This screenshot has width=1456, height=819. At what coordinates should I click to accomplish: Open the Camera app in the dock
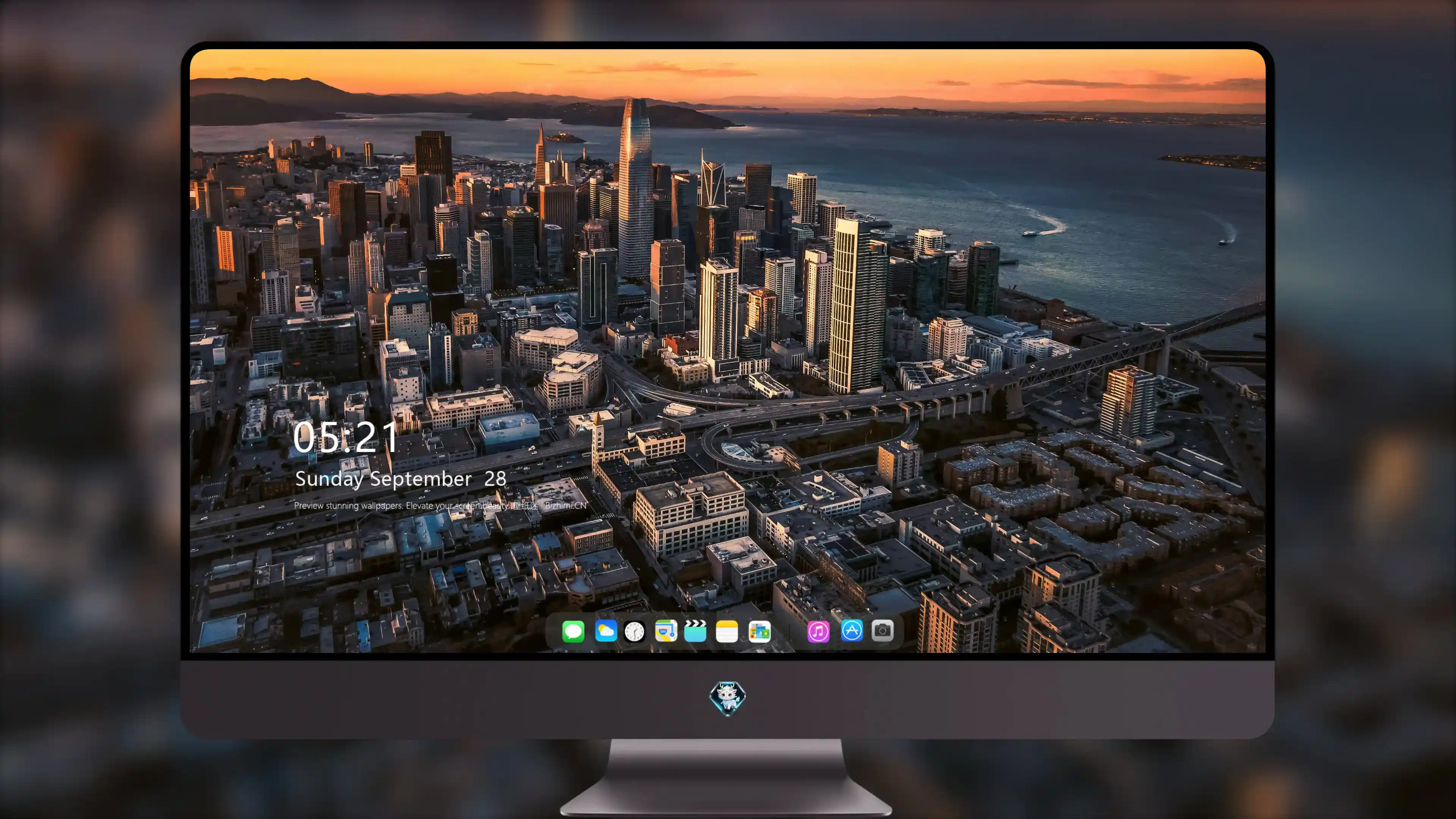pyautogui.click(x=882, y=630)
